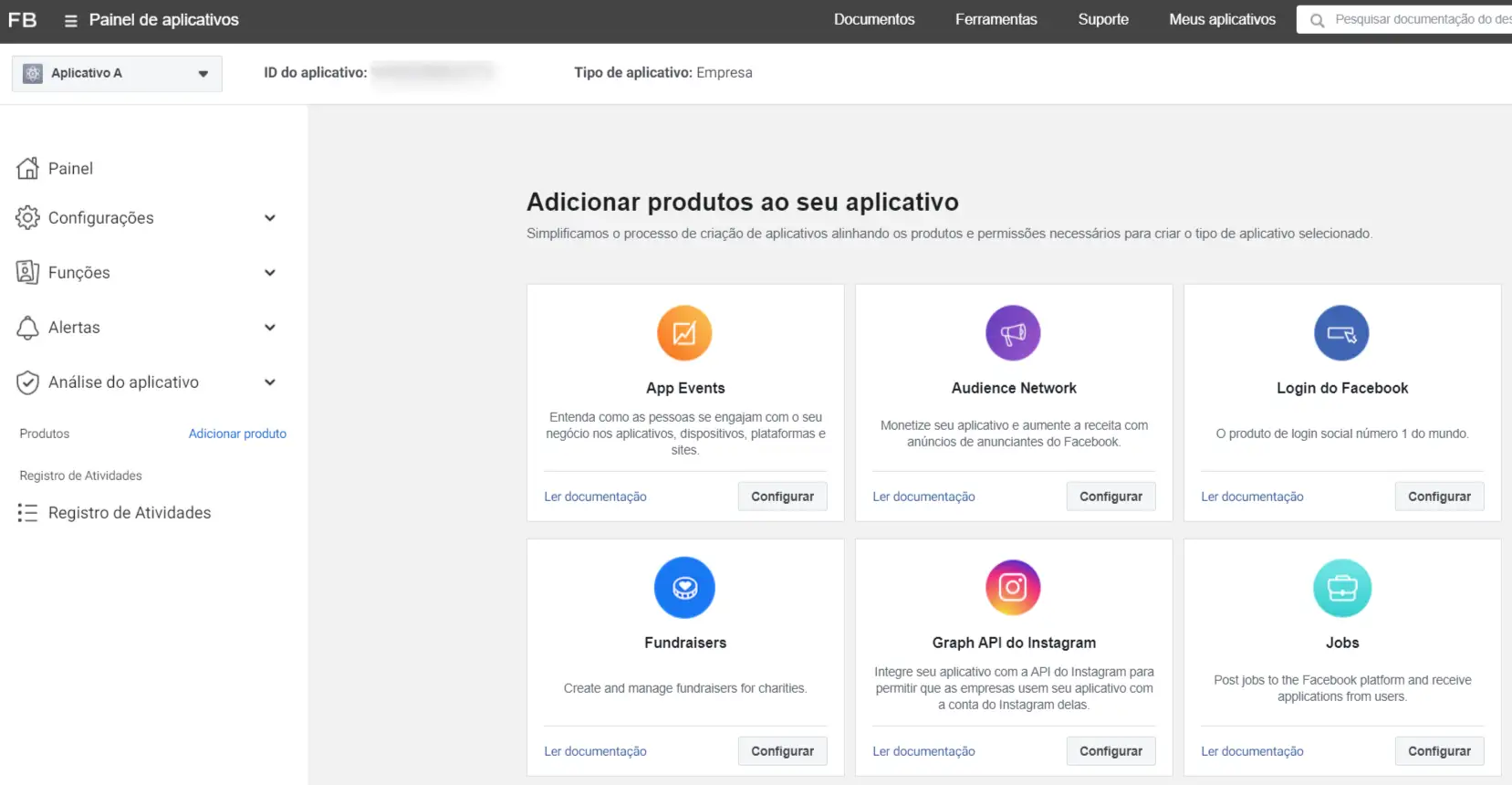Open the hamburger menu beside Painel de aplicativos

(x=70, y=20)
